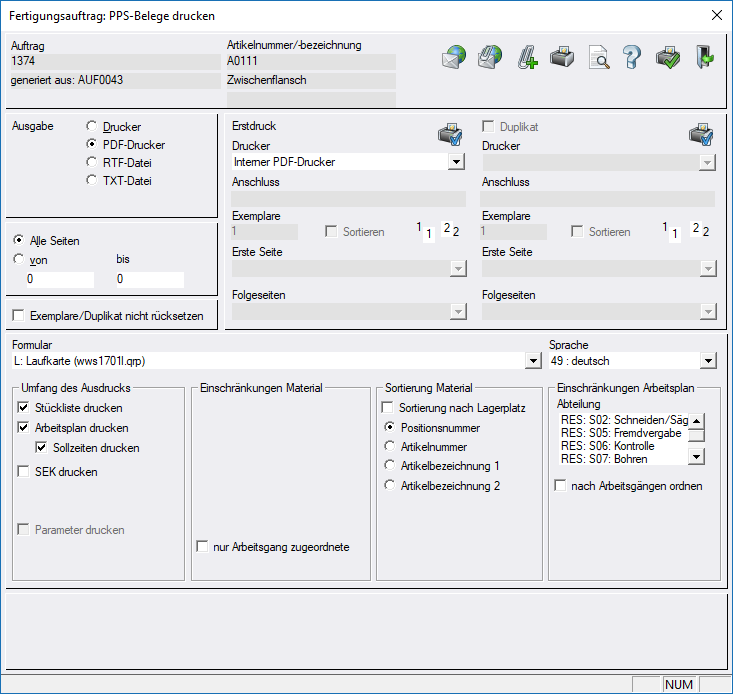
Task: Open the Erstdruck Drucker dropdown
Action: point(456,161)
